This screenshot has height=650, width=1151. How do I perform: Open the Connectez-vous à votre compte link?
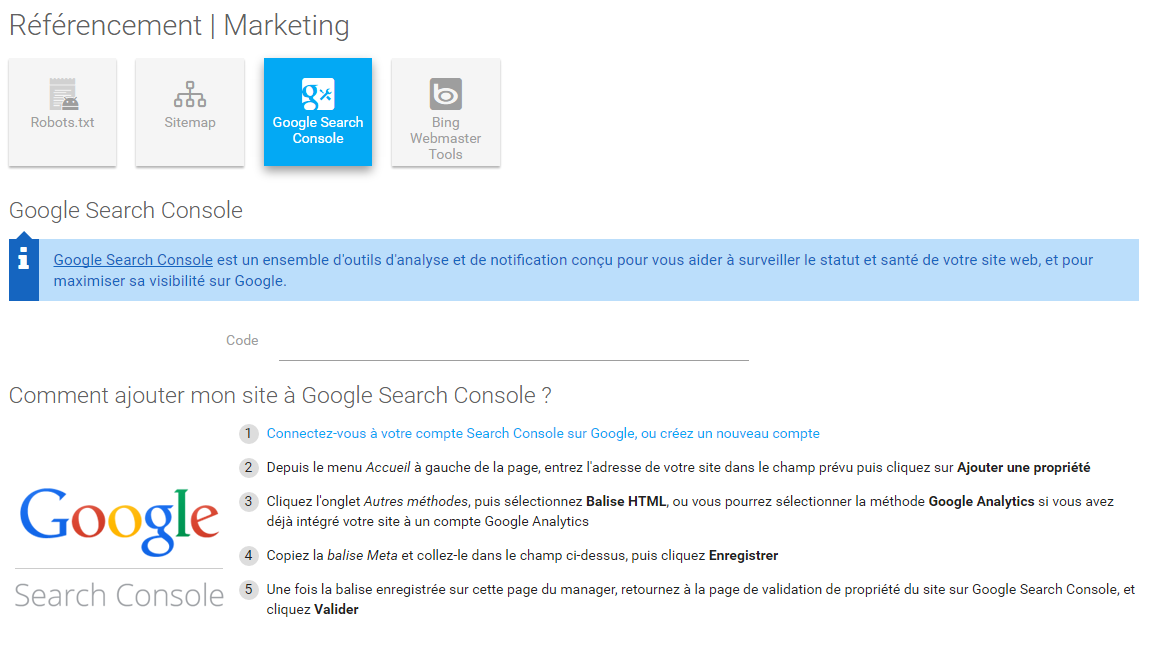[543, 433]
